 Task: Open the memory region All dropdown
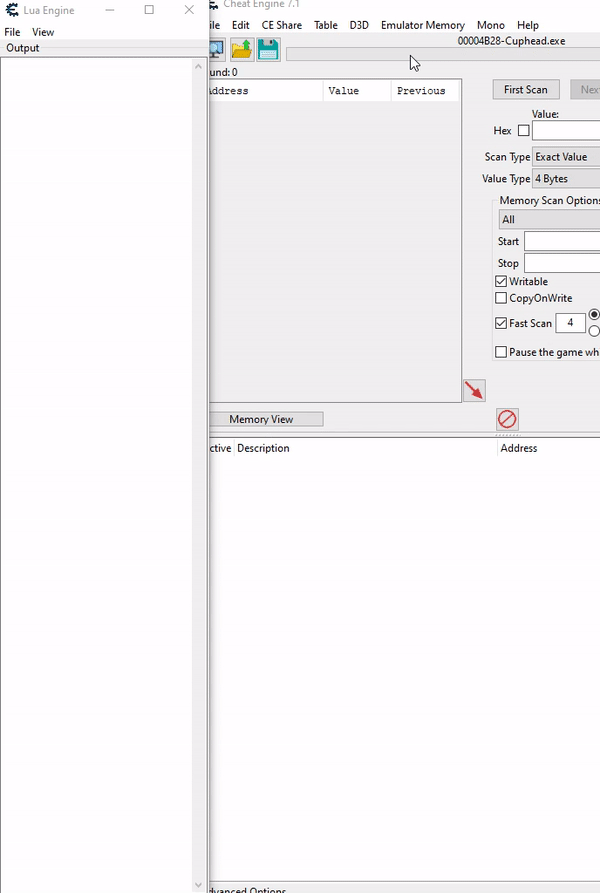pyautogui.click(x=549, y=220)
